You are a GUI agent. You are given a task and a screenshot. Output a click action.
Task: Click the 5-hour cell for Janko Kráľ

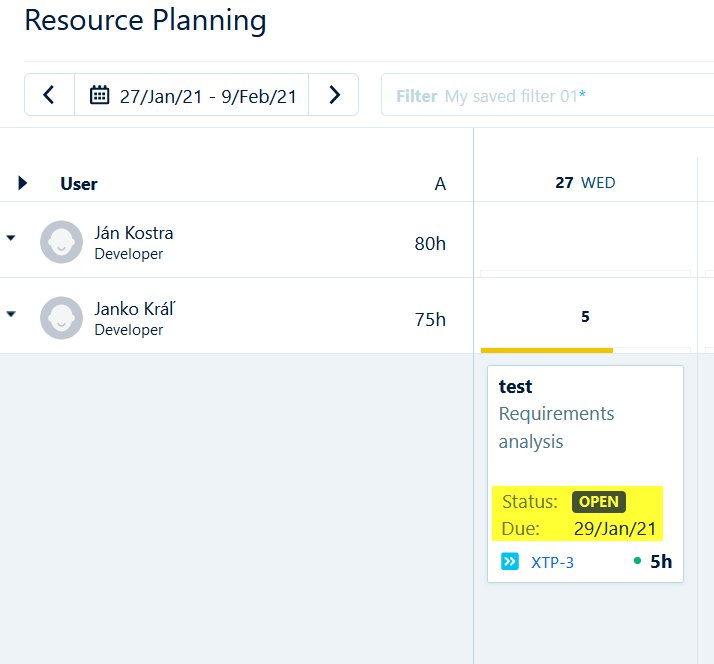pyautogui.click(x=585, y=317)
